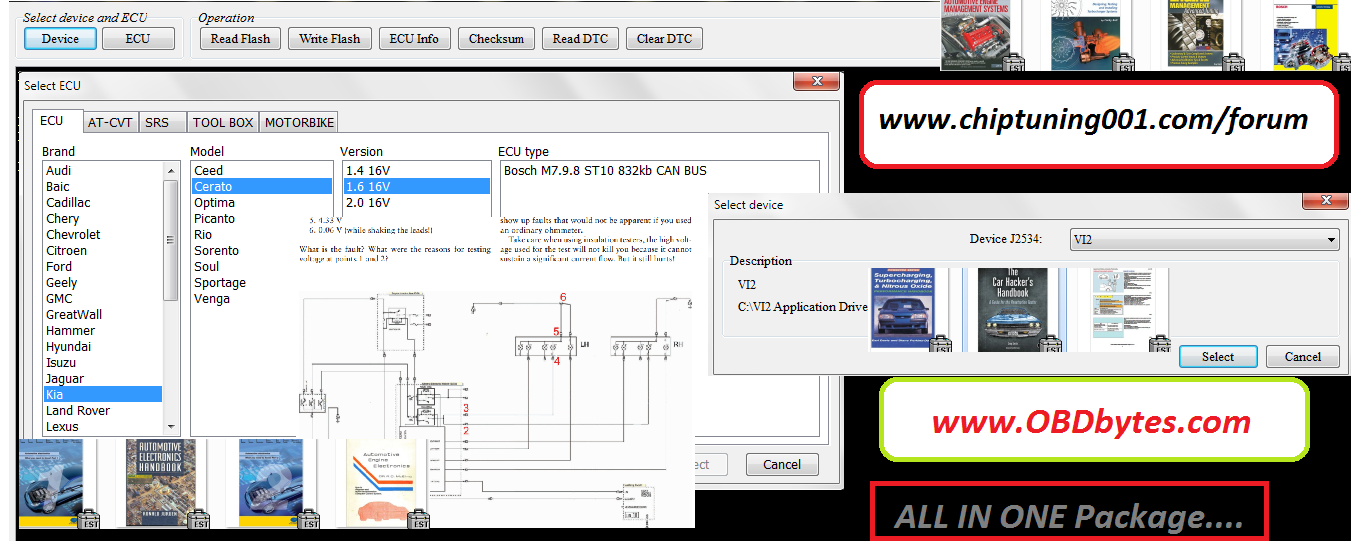Open the MOTORBIKE tab
Viewport: 1351px width, 541px height.
299,122
